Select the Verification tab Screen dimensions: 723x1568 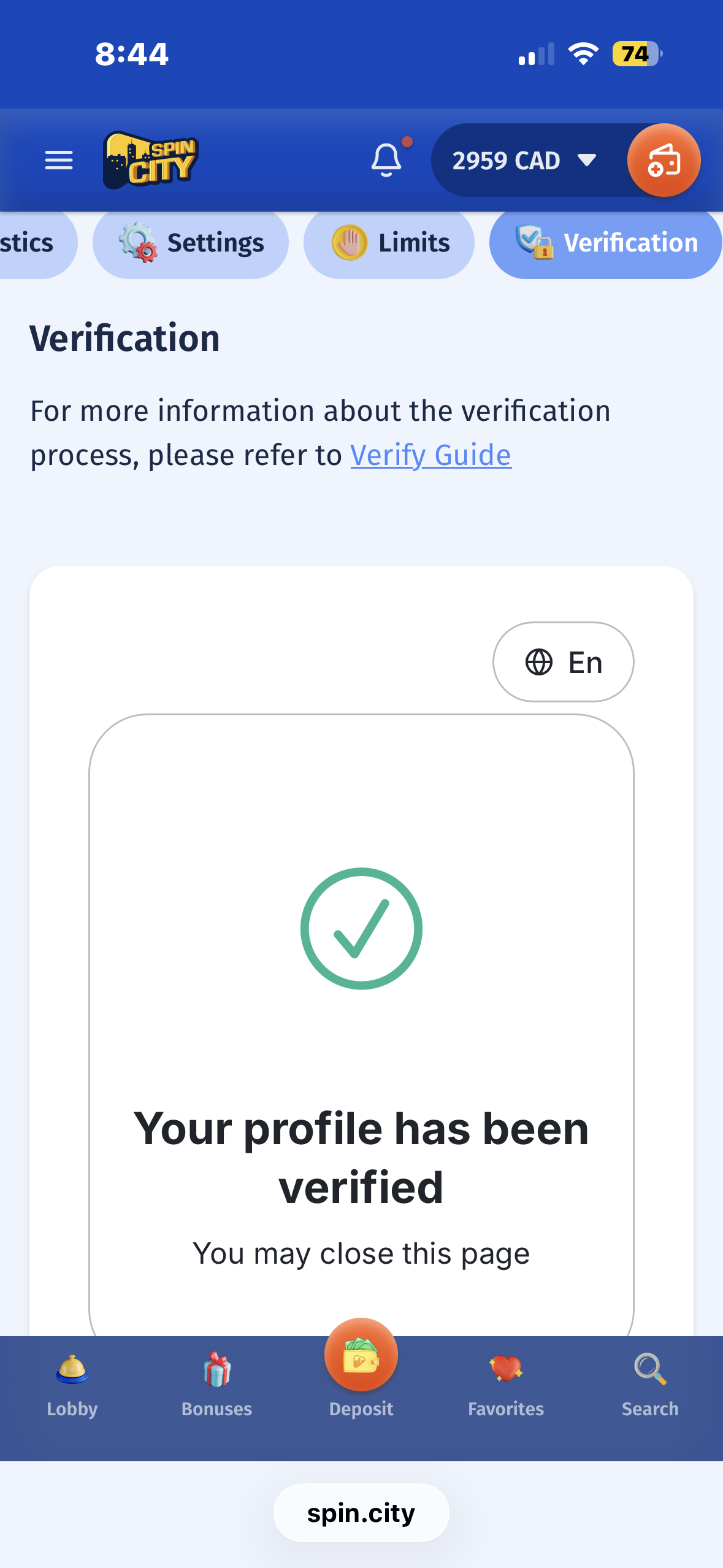[606, 243]
